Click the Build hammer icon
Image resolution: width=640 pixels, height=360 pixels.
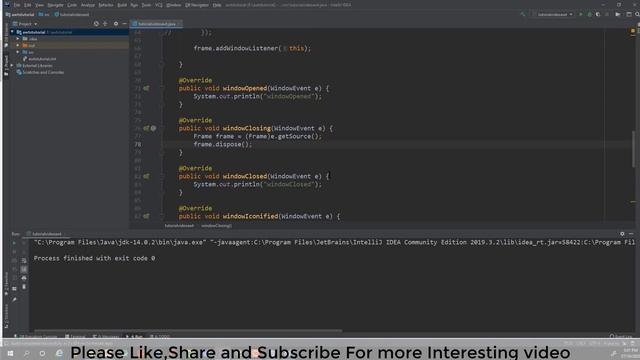[522, 14]
